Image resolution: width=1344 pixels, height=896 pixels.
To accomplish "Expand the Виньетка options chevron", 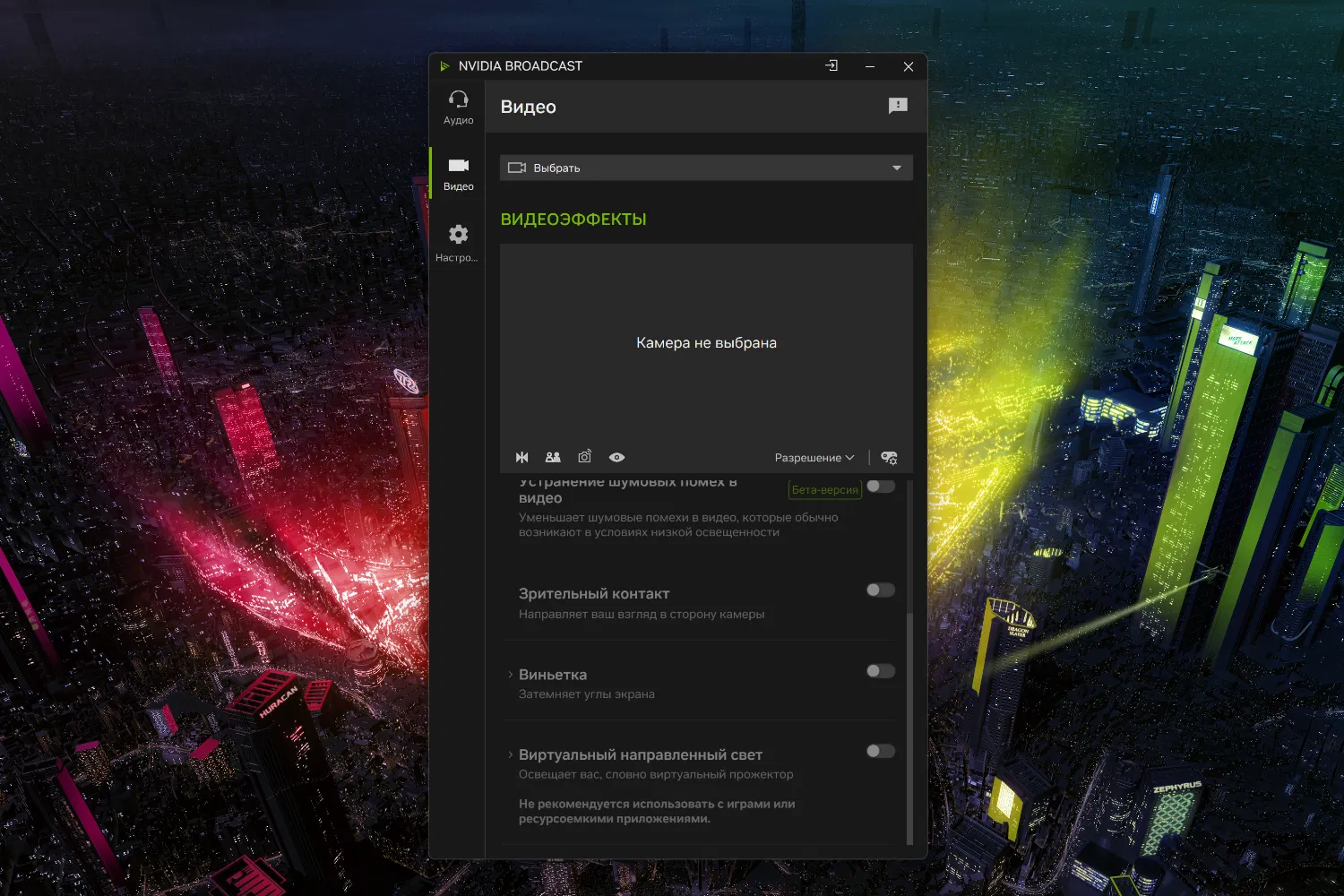I will [x=511, y=675].
